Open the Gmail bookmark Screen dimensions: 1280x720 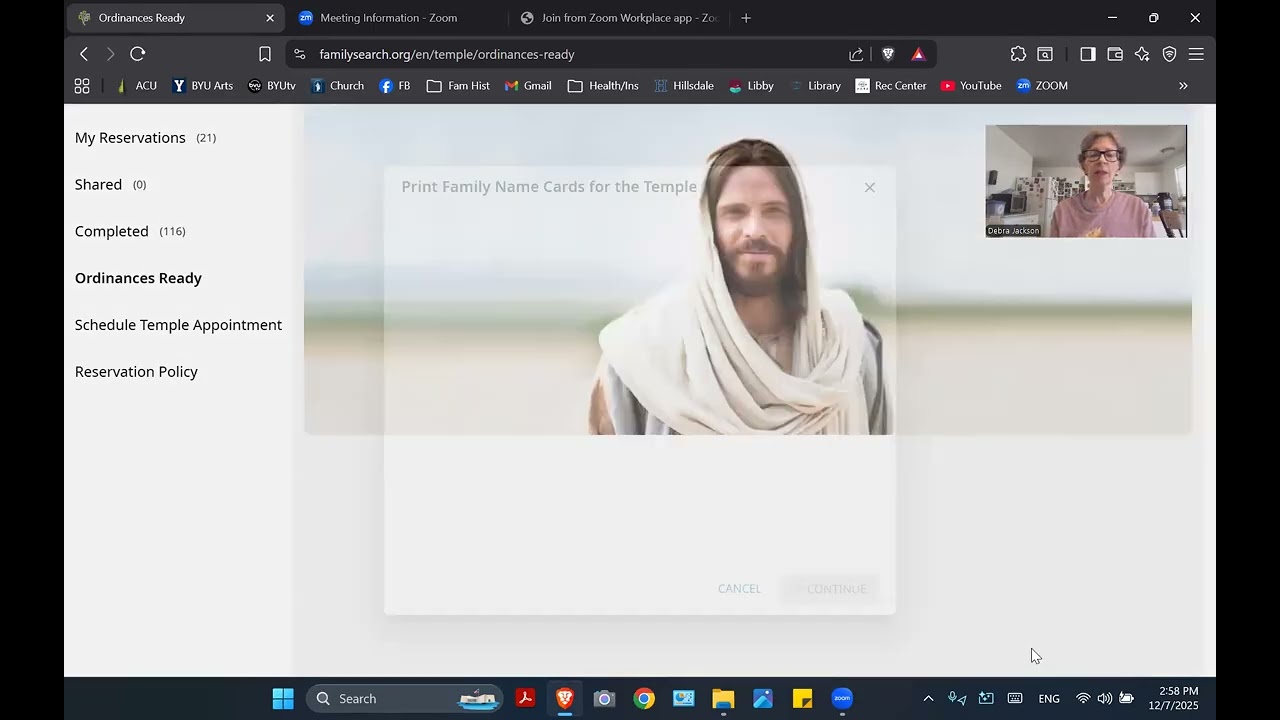point(528,86)
